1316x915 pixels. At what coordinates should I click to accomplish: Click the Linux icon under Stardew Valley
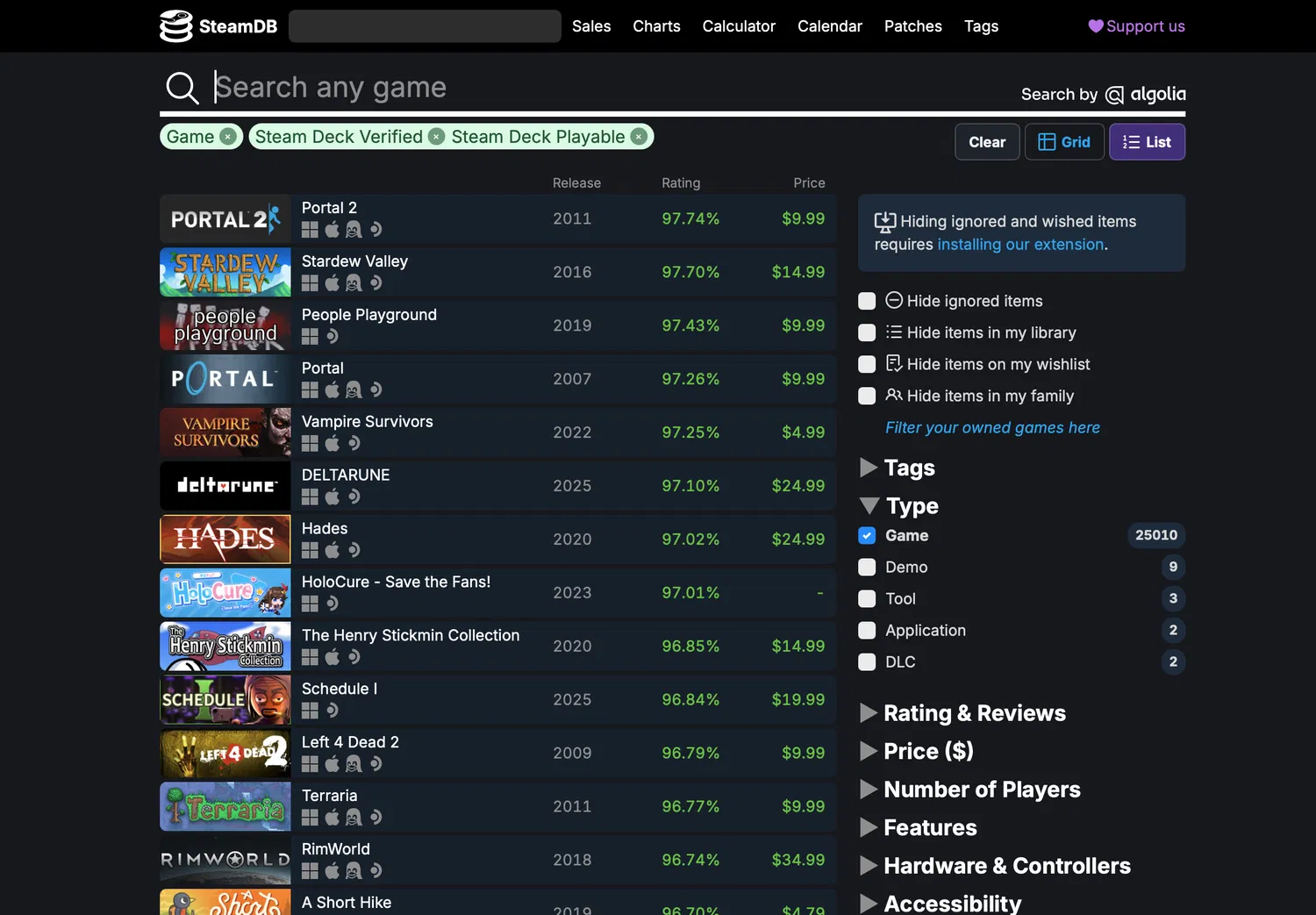click(x=354, y=283)
